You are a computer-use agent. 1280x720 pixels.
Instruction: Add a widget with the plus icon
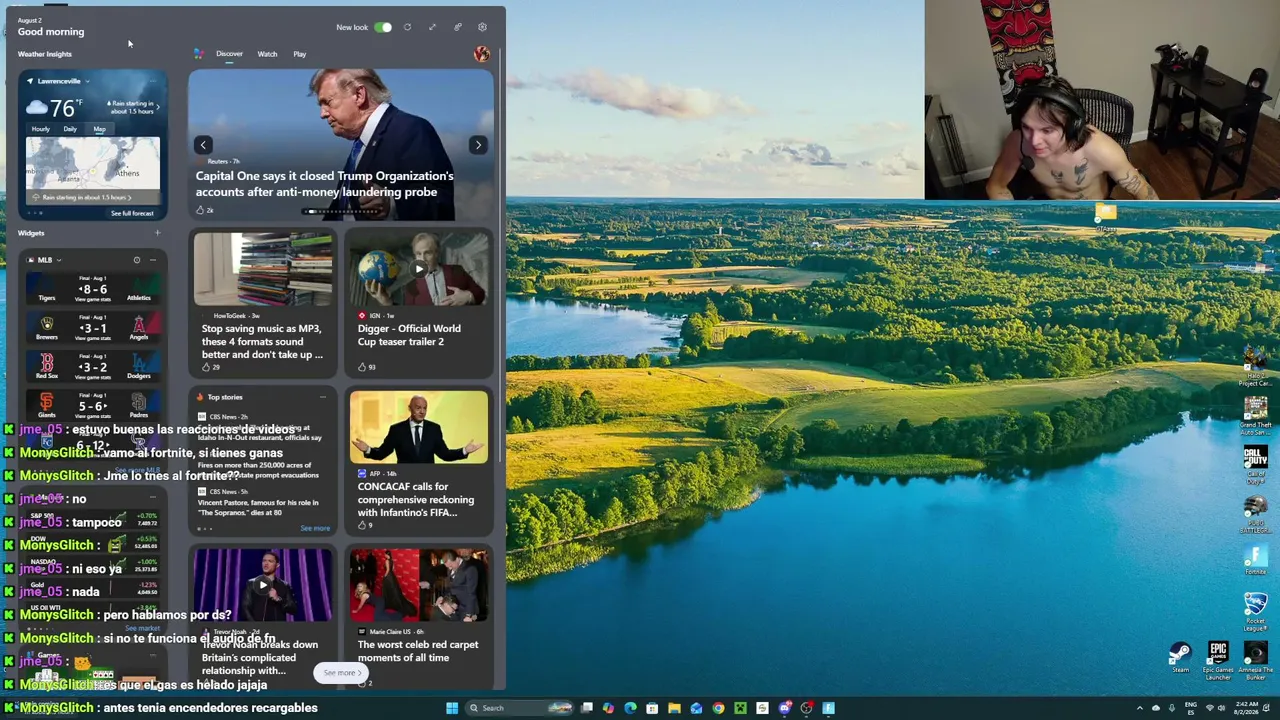(x=157, y=233)
